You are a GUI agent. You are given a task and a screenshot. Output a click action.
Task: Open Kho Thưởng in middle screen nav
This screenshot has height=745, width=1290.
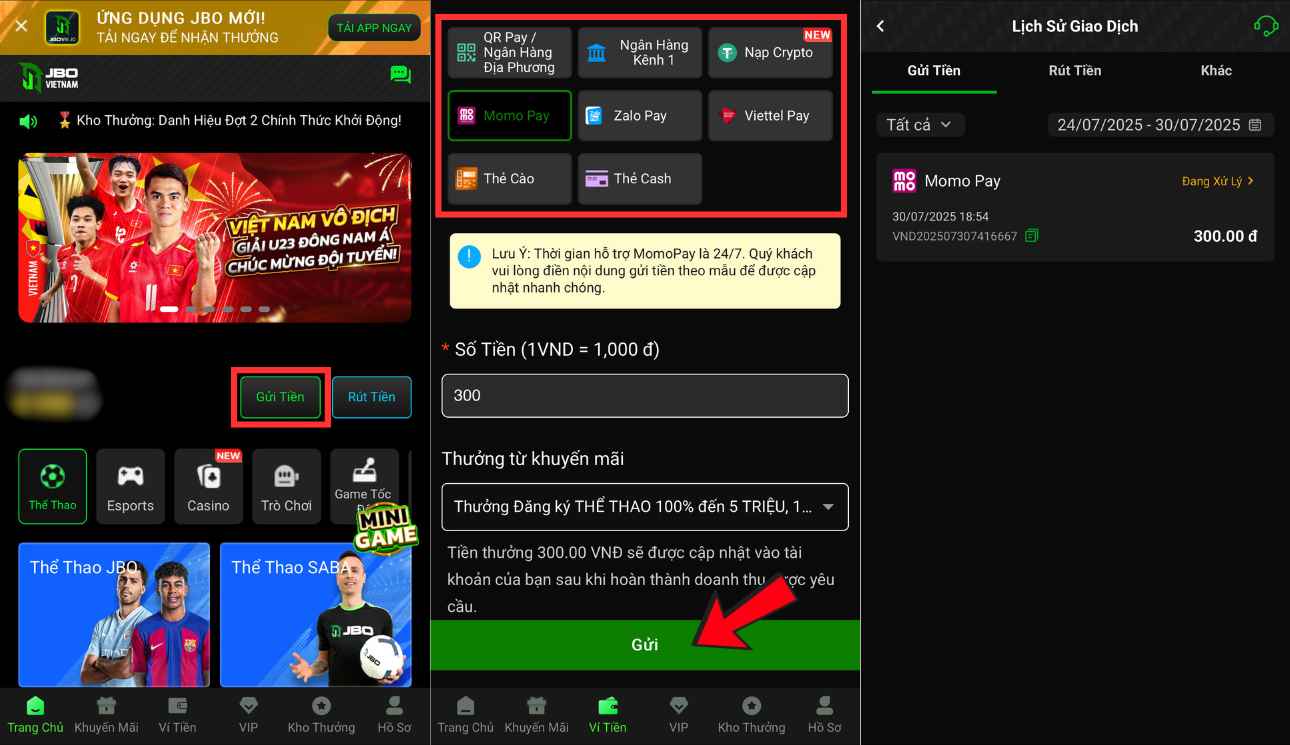tap(751, 715)
